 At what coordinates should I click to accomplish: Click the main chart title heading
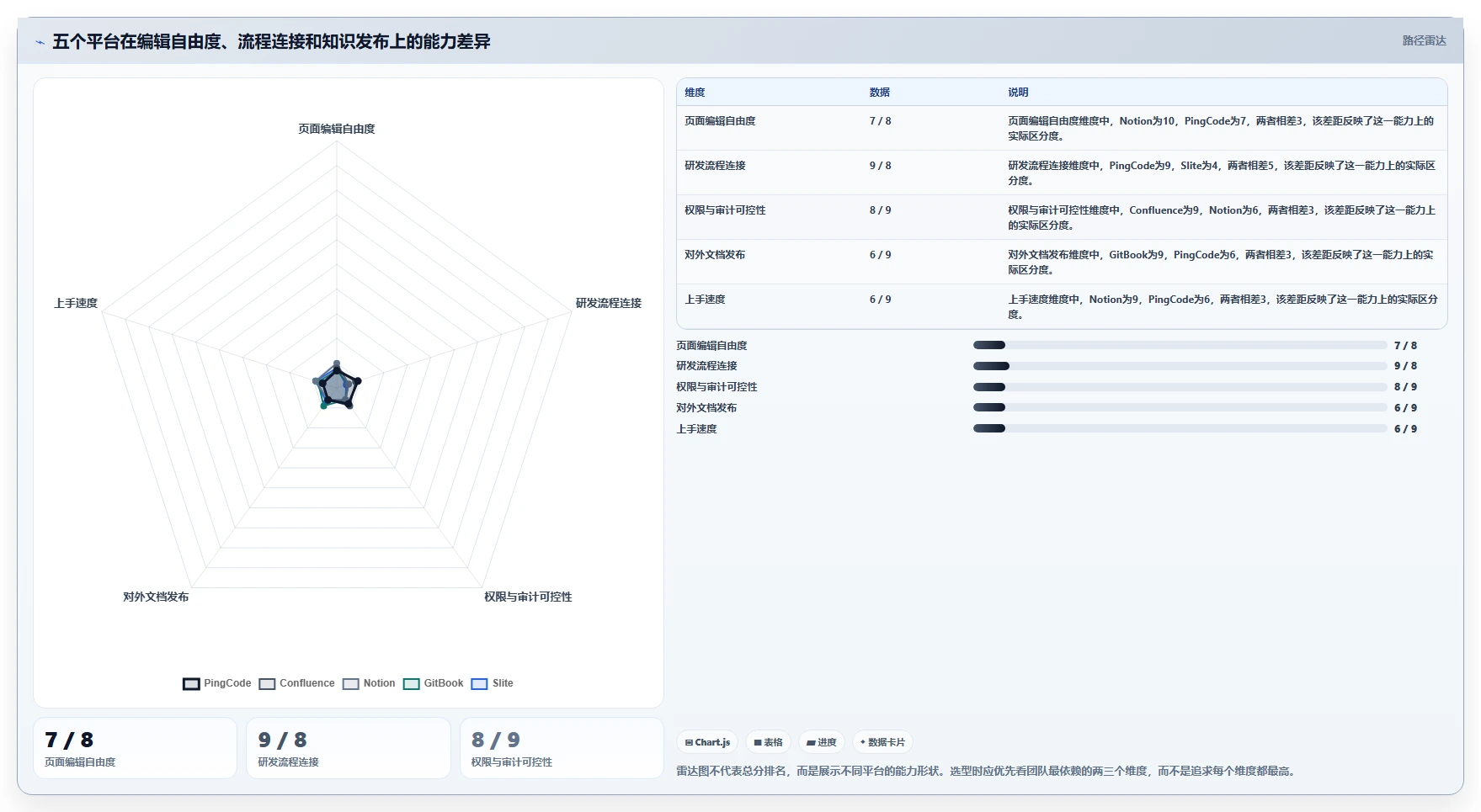click(271, 41)
